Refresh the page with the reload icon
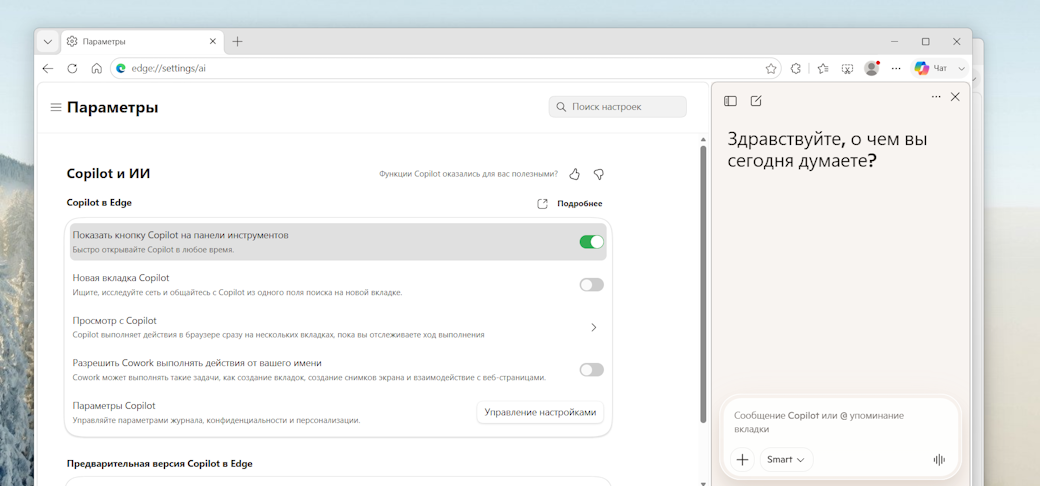Screen dimensions: 1040x486 pyautogui.click(x=72, y=68)
